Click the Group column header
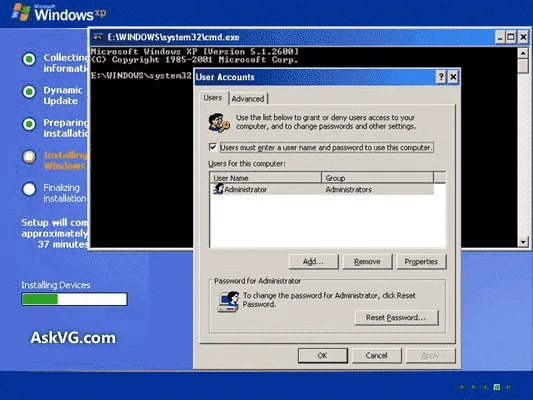Image resolution: width=533 pixels, height=400 pixels. click(x=378, y=178)
